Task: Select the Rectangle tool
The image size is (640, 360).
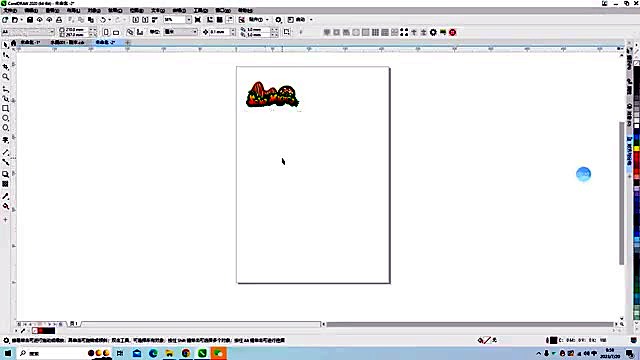Action: tap(5, 109)
